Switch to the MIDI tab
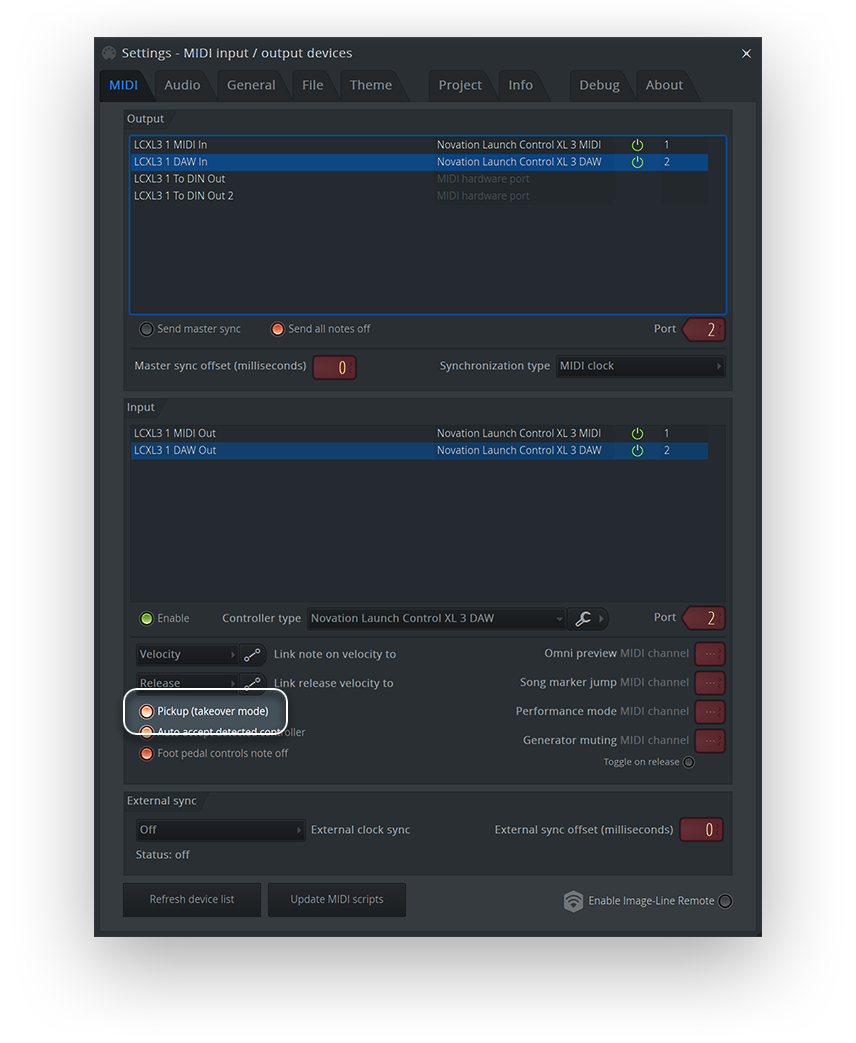Screen dimensions: 856x1043 124,85
